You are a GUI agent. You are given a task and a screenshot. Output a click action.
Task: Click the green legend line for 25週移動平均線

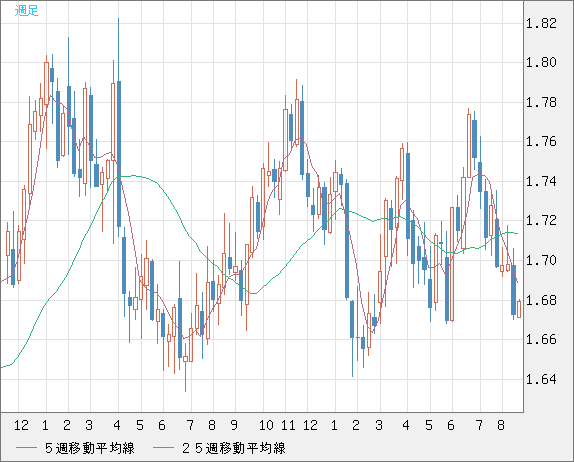tap(163, 448)
